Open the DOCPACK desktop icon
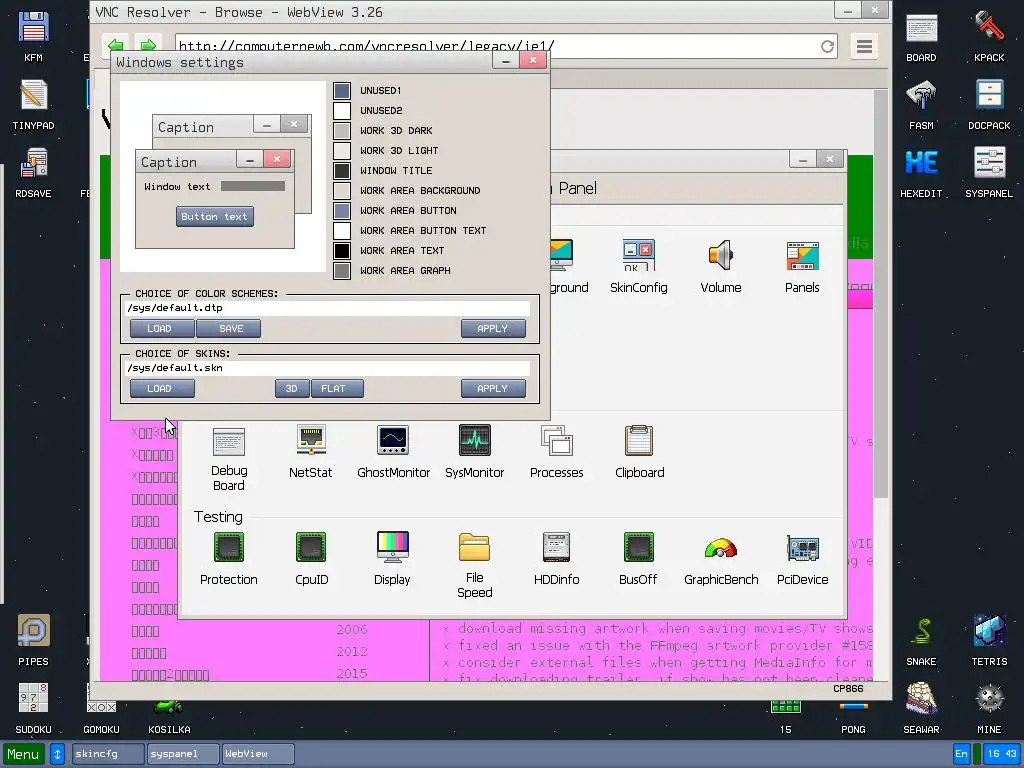 [x=989, y=104]
